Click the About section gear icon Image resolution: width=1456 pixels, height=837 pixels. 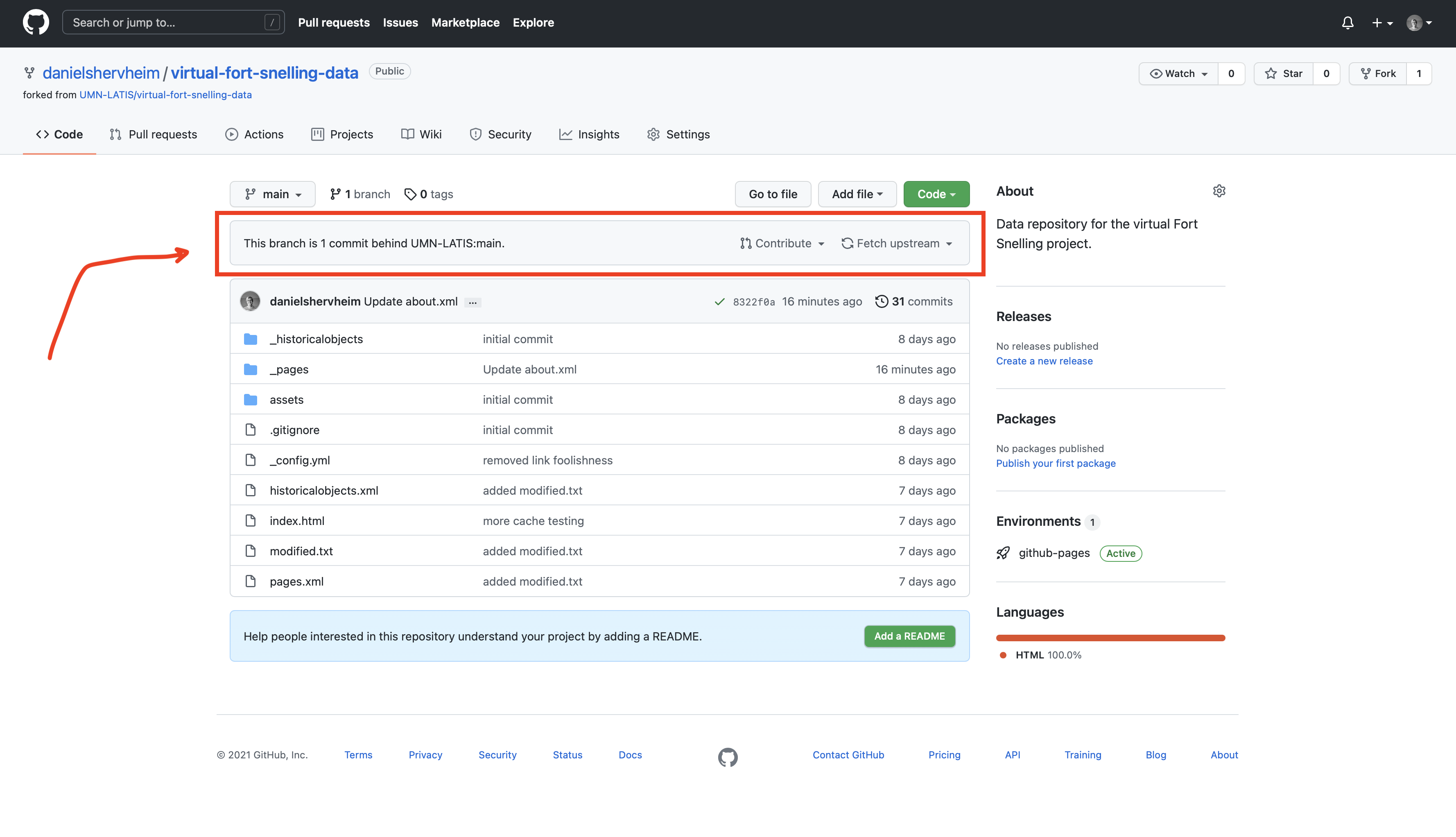point(1219,191)
